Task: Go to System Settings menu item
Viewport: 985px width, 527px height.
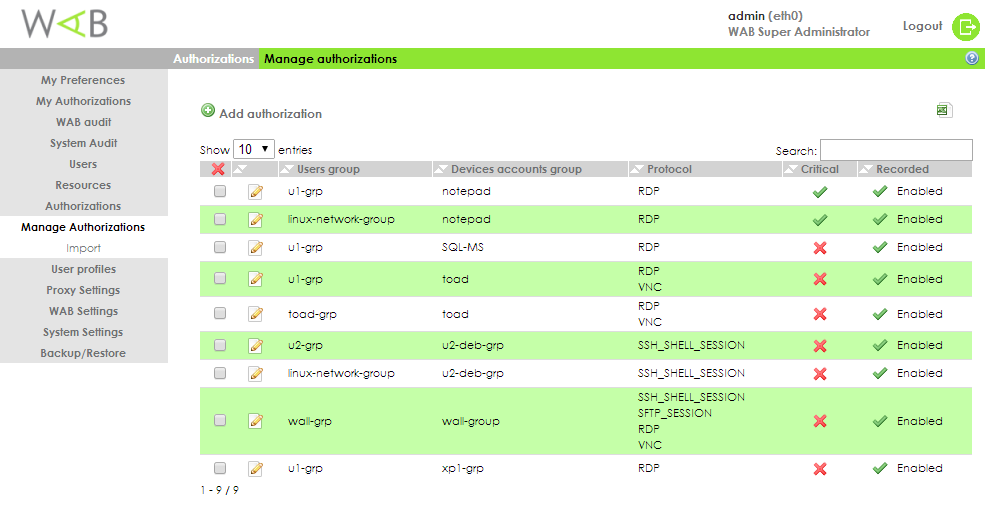Action: coord(83,332)
